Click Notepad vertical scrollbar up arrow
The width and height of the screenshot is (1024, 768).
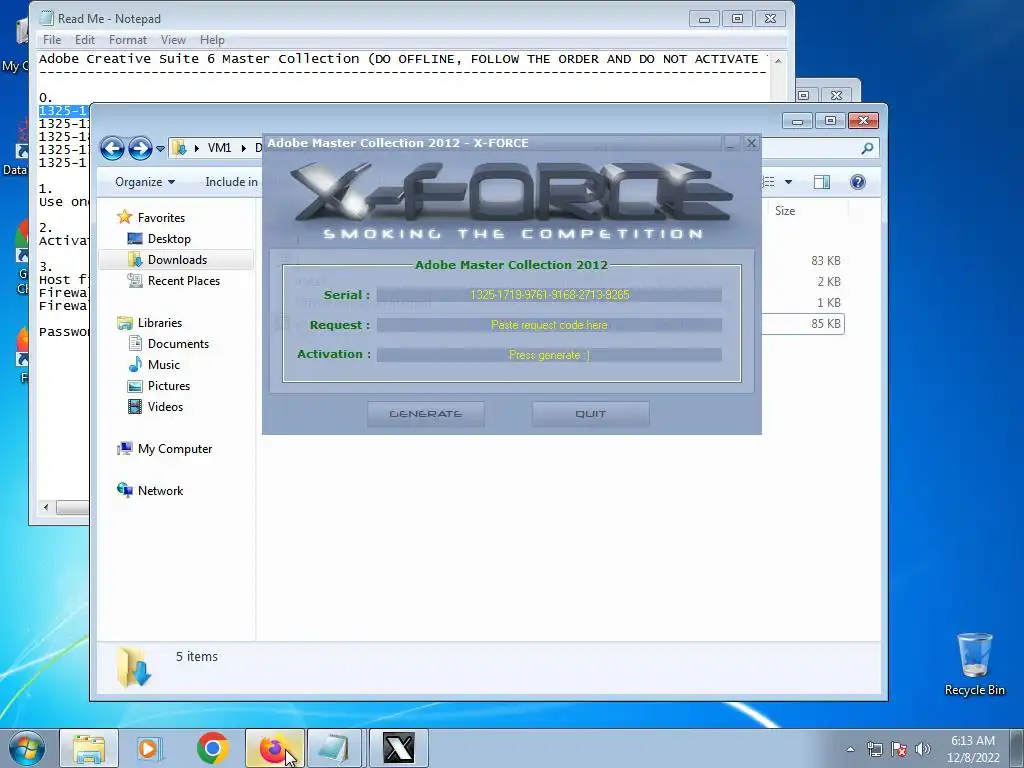(778, 61)
